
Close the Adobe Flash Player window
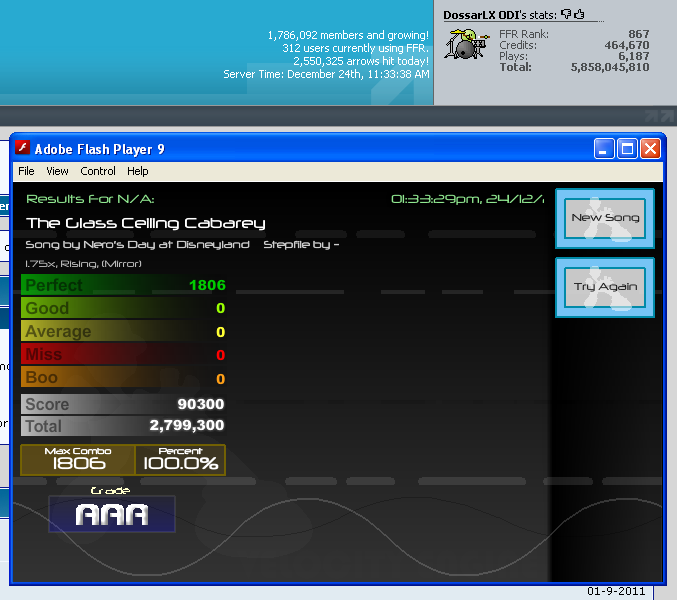pos(650,149)
